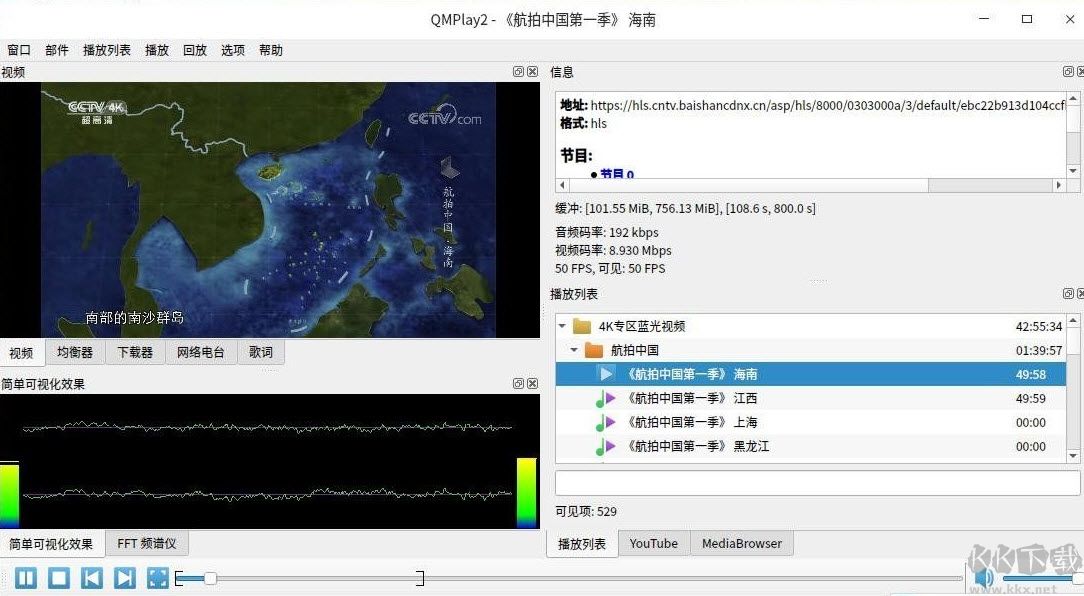The image size is (1084, 596).
Task: Click the 节目0 link in the info panel
Action: tap(616, 173)
